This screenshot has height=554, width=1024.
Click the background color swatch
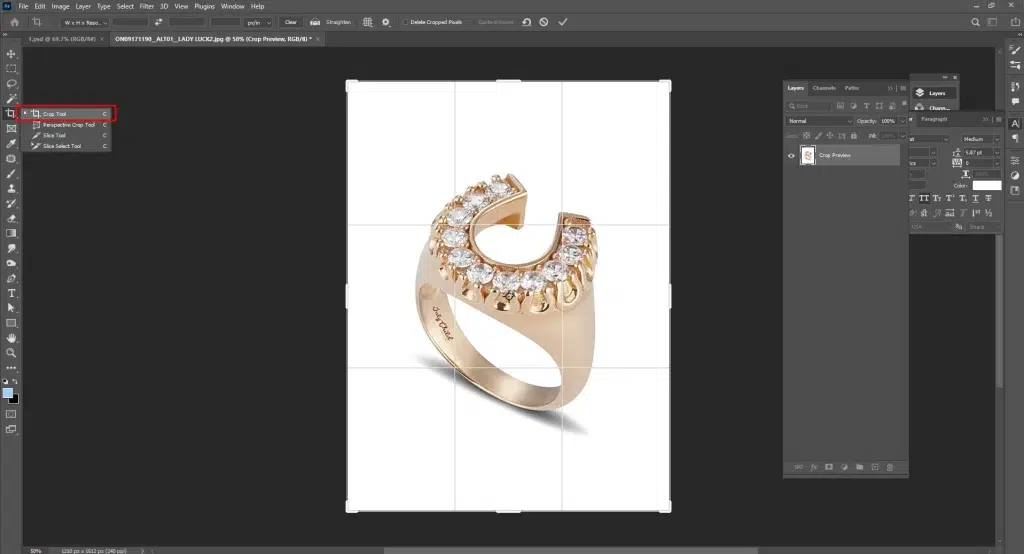coord(14,399)
